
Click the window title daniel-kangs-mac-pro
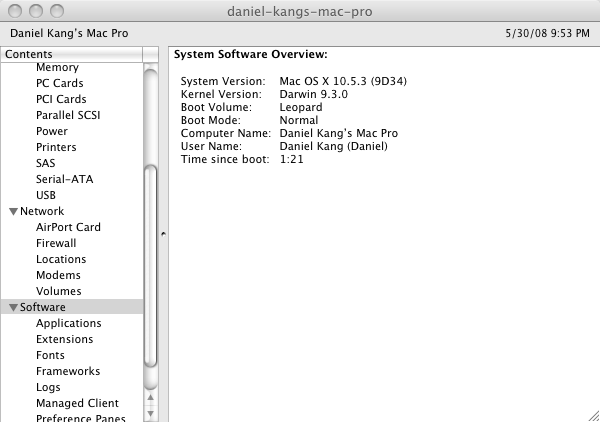click(x=300, y=12)
